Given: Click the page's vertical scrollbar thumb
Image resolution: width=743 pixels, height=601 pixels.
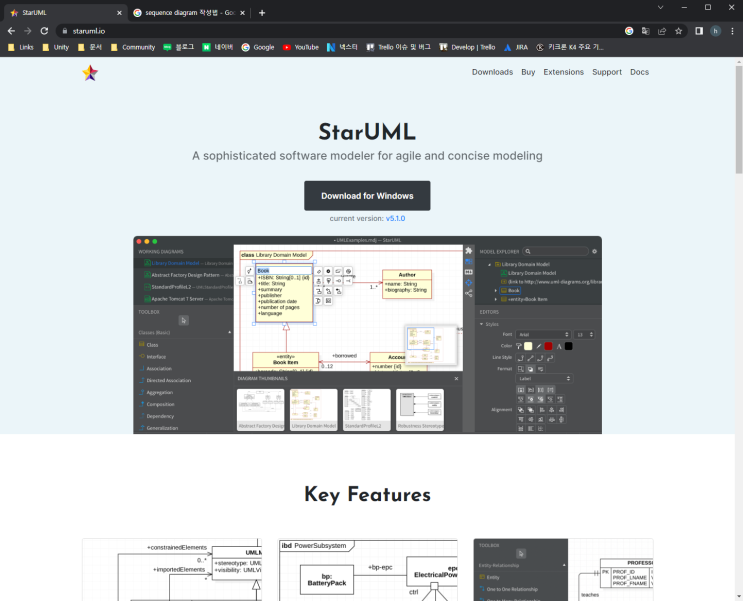Looking at the screenshot, I should pos(739,119).
